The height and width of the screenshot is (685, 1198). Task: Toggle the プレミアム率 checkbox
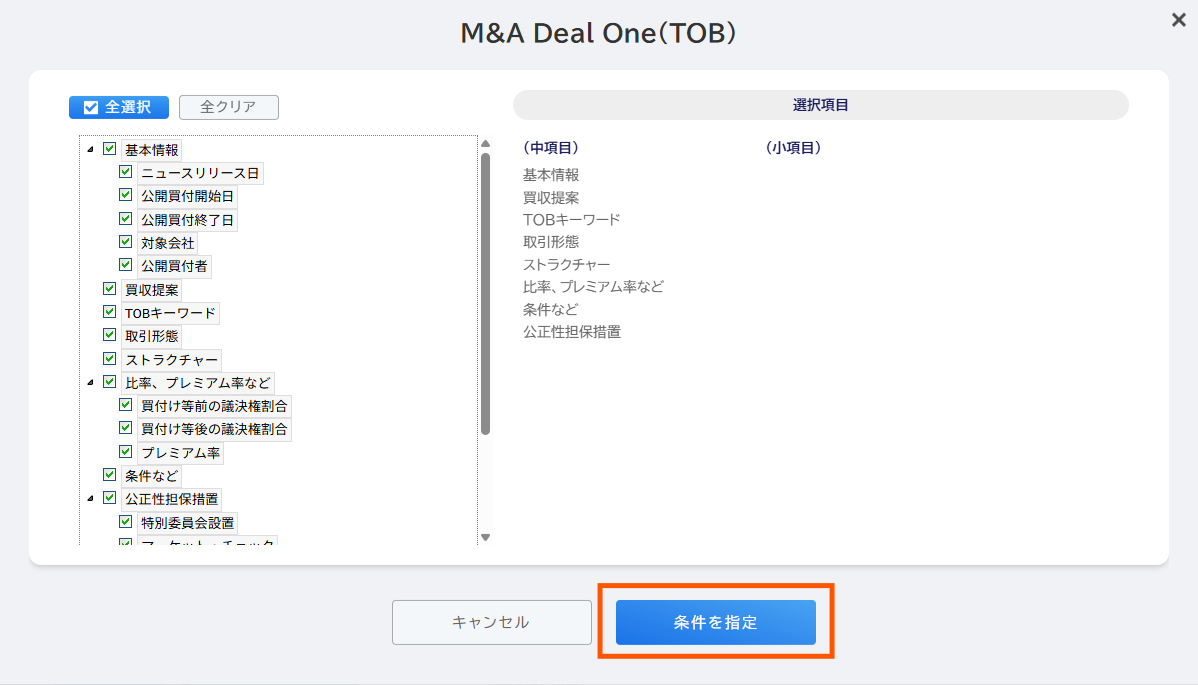pyautogui.click(x=125, y=452)
